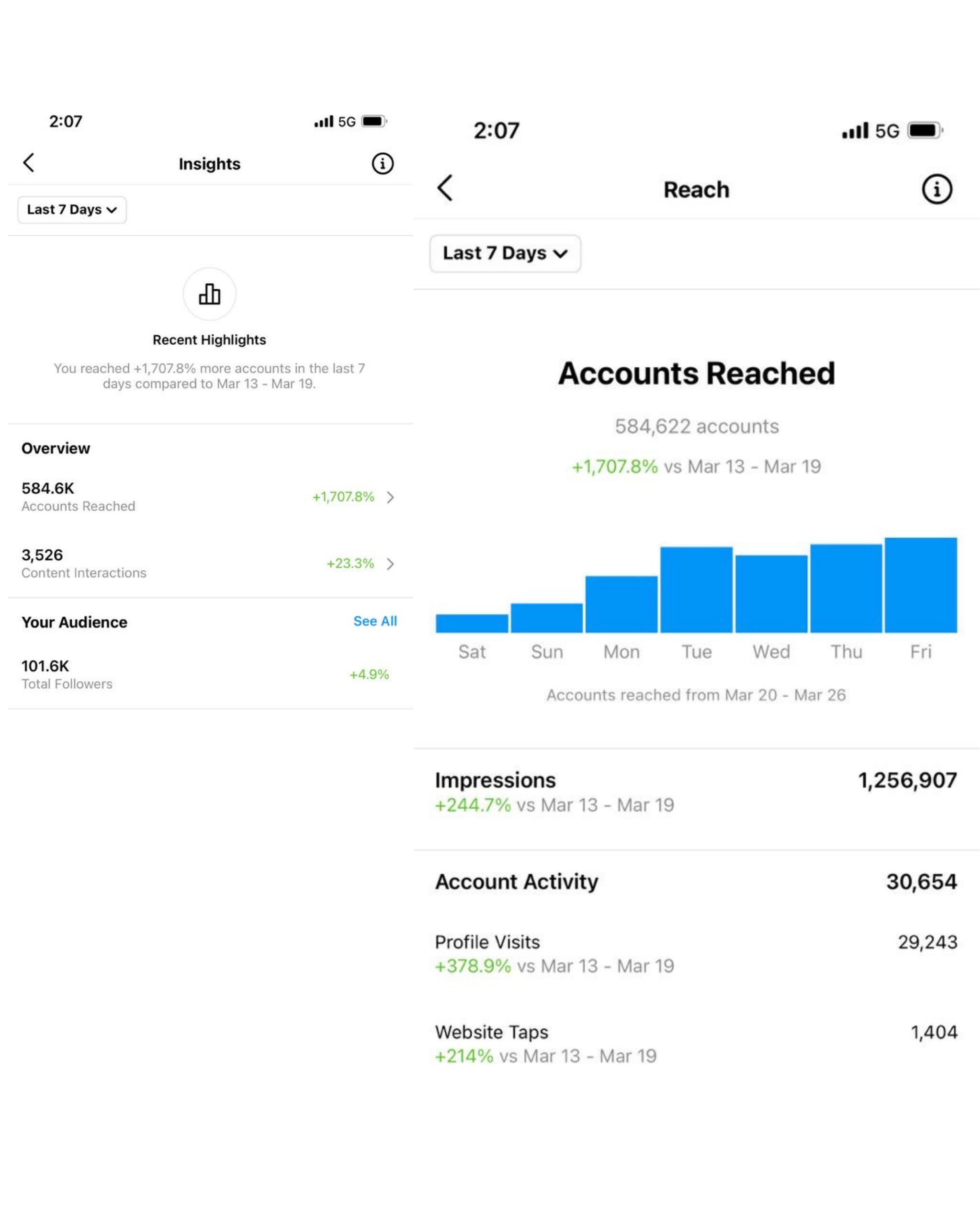
Task: Tap the Recent Highlights bar chart icon
Action: pos(209,294)
